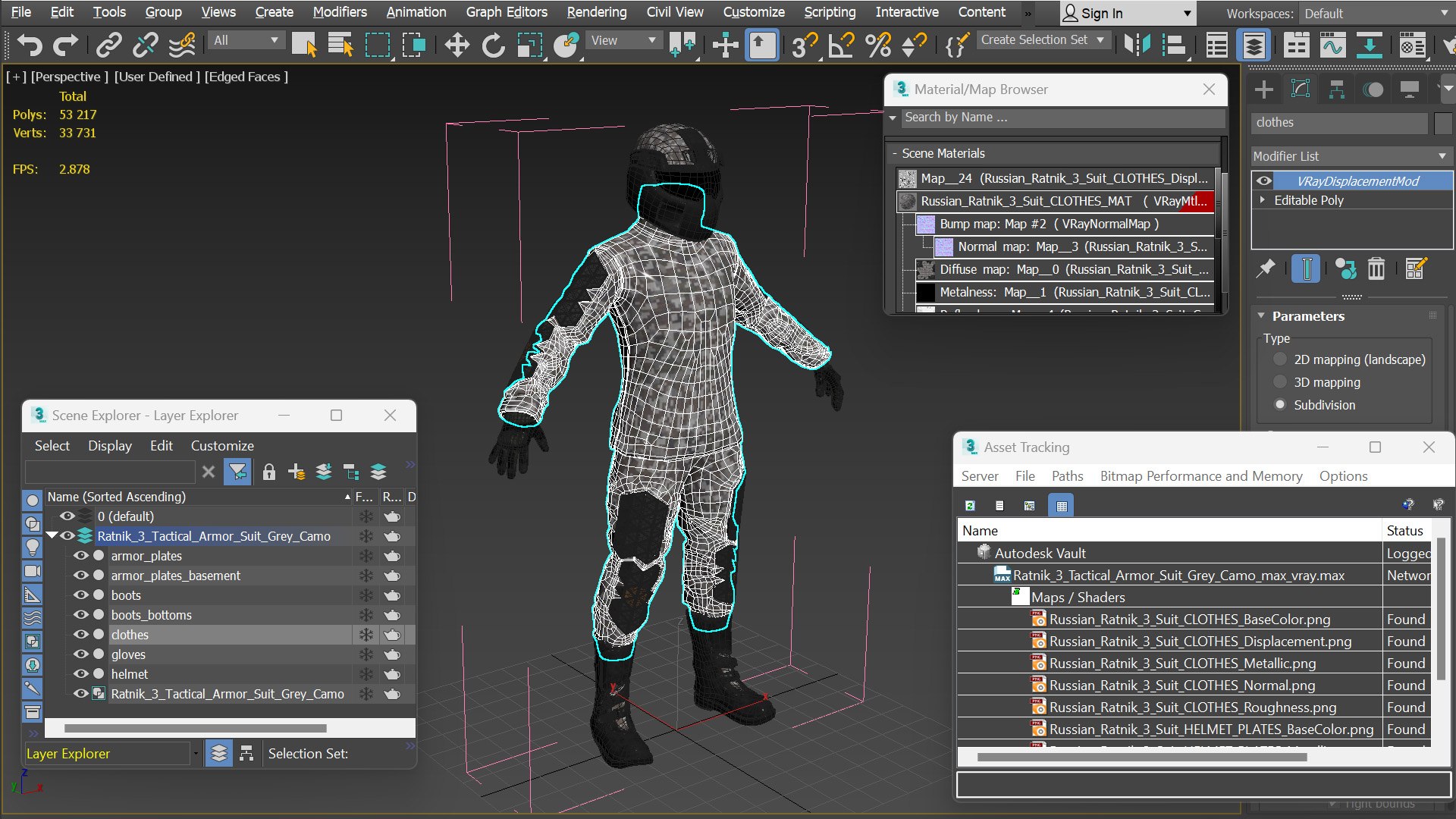This screenshot has height=819, width=1456.
Task: Choose the Select by Name tool
Action: coord(340,45)
